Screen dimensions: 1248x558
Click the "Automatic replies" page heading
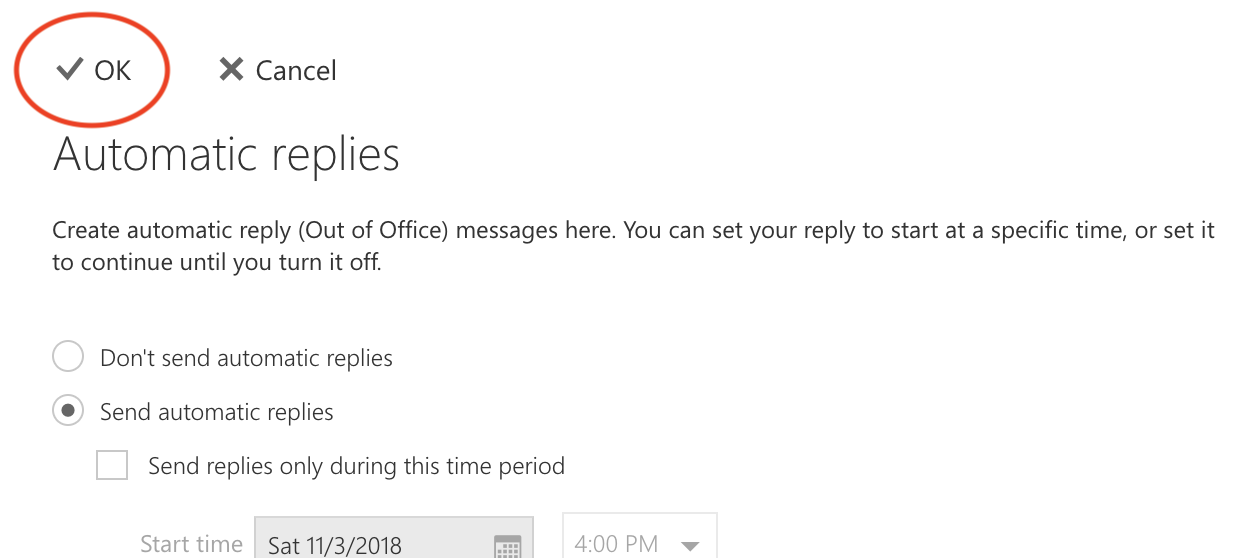(226, 155)
